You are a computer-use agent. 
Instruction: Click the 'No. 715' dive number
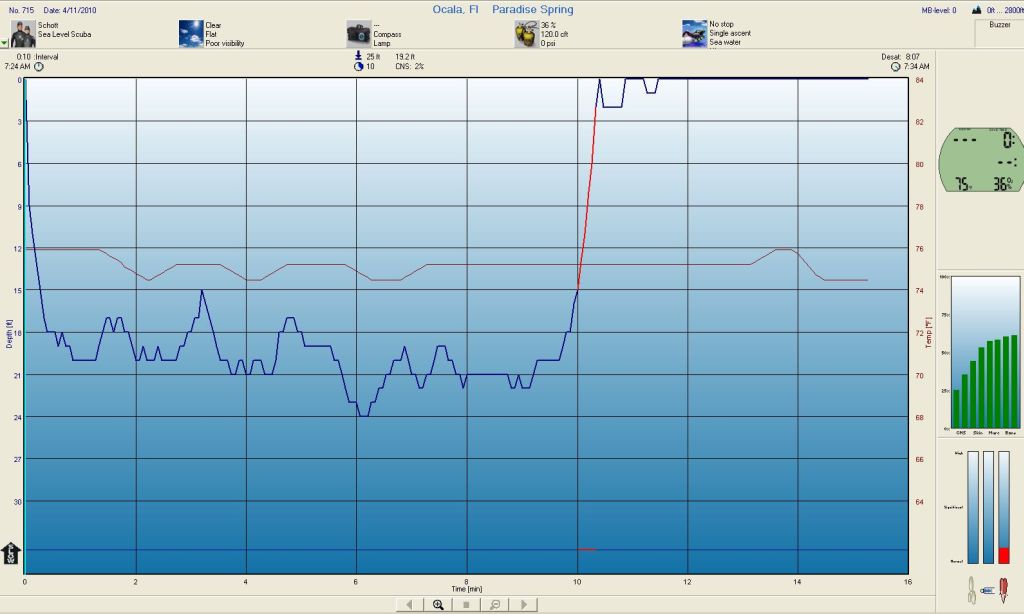coord(22,10)
